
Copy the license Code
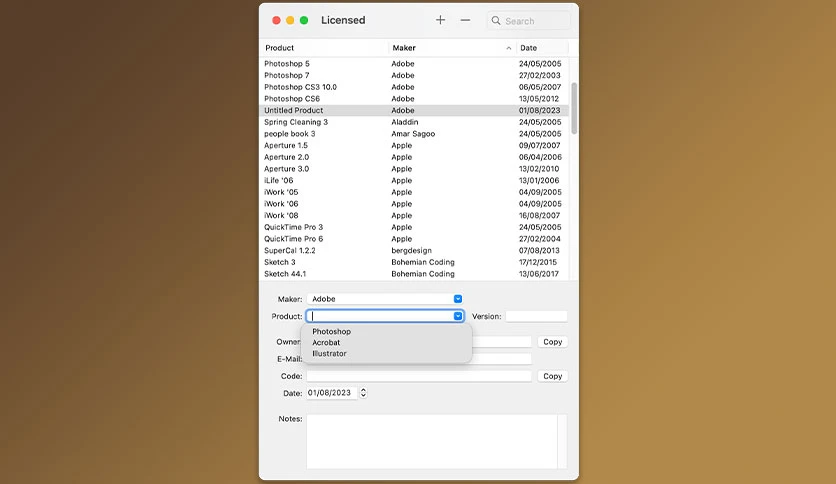pos(553,376)
